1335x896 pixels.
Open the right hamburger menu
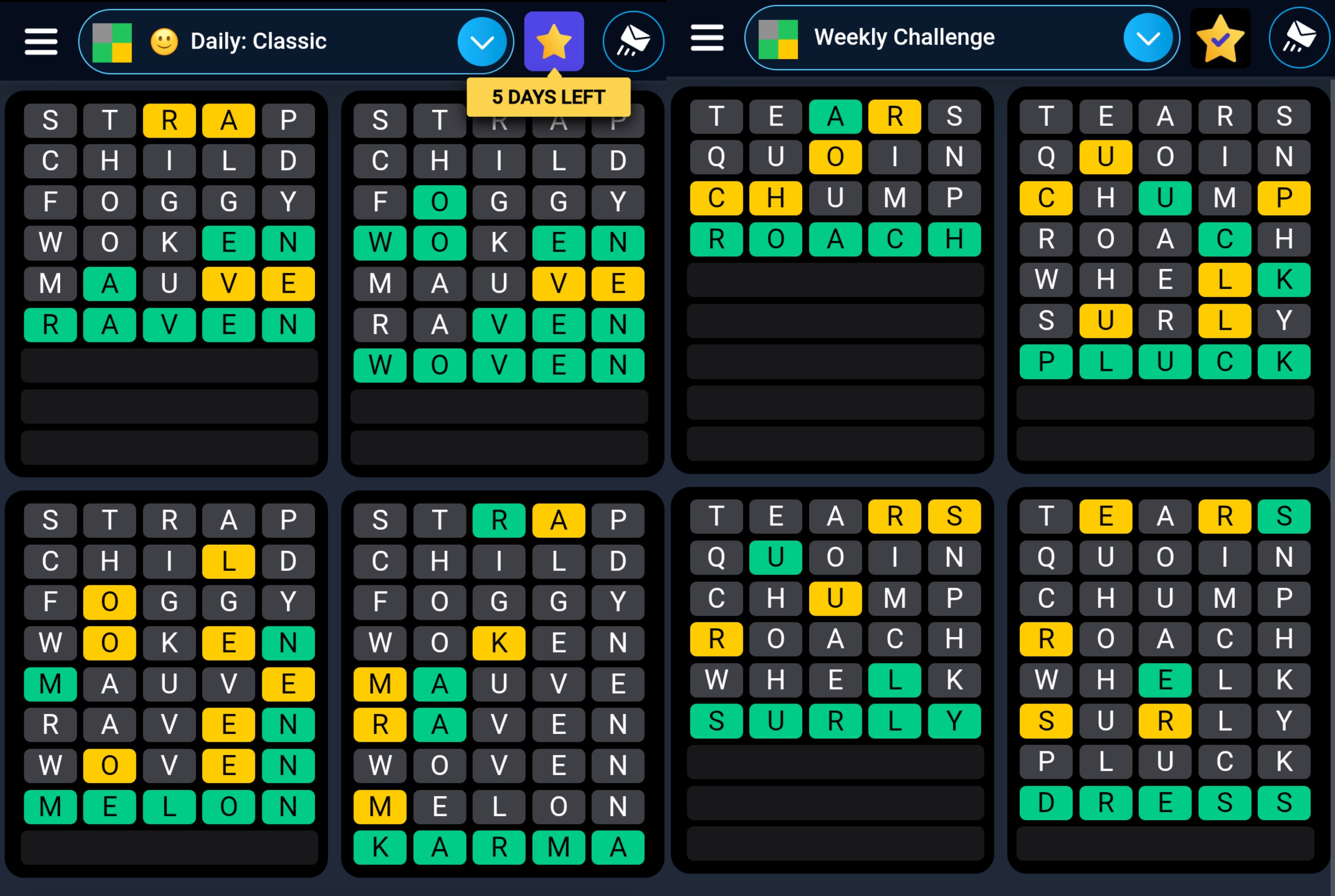pos(707,38)
